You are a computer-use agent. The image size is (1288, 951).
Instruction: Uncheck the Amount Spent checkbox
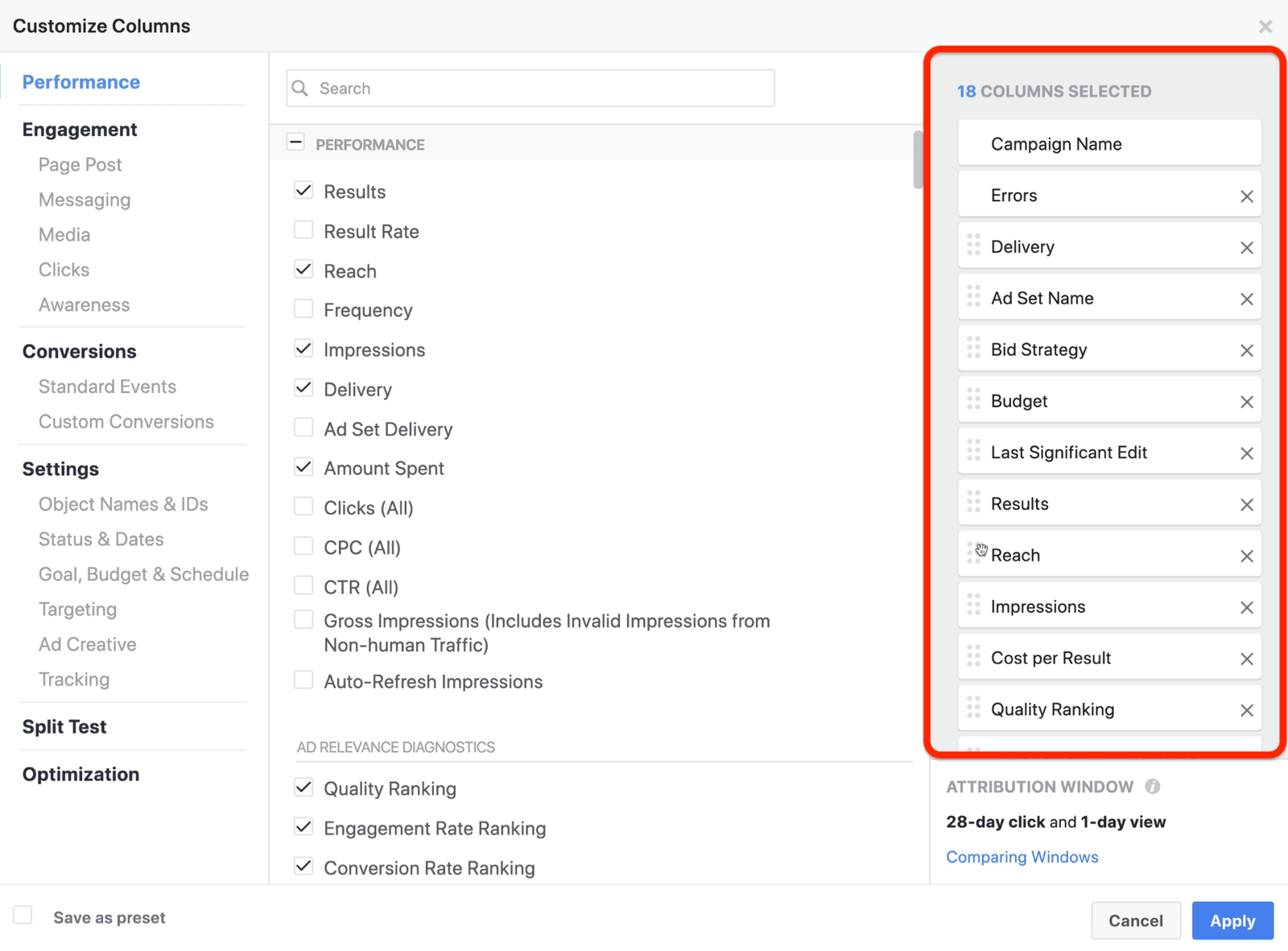(303, 466)
